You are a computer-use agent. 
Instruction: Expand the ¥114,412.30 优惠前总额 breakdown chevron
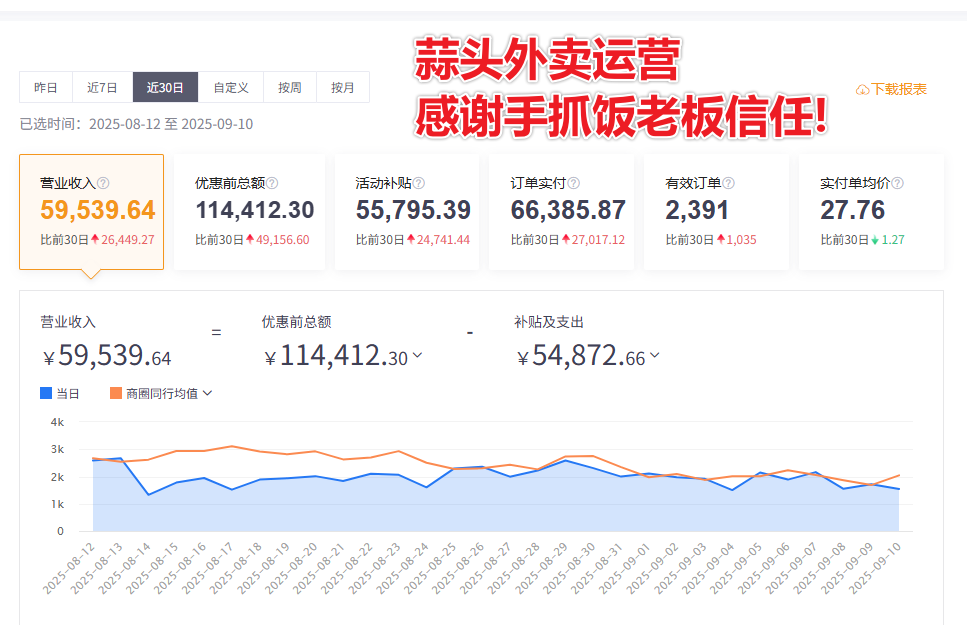coord(418,355)
